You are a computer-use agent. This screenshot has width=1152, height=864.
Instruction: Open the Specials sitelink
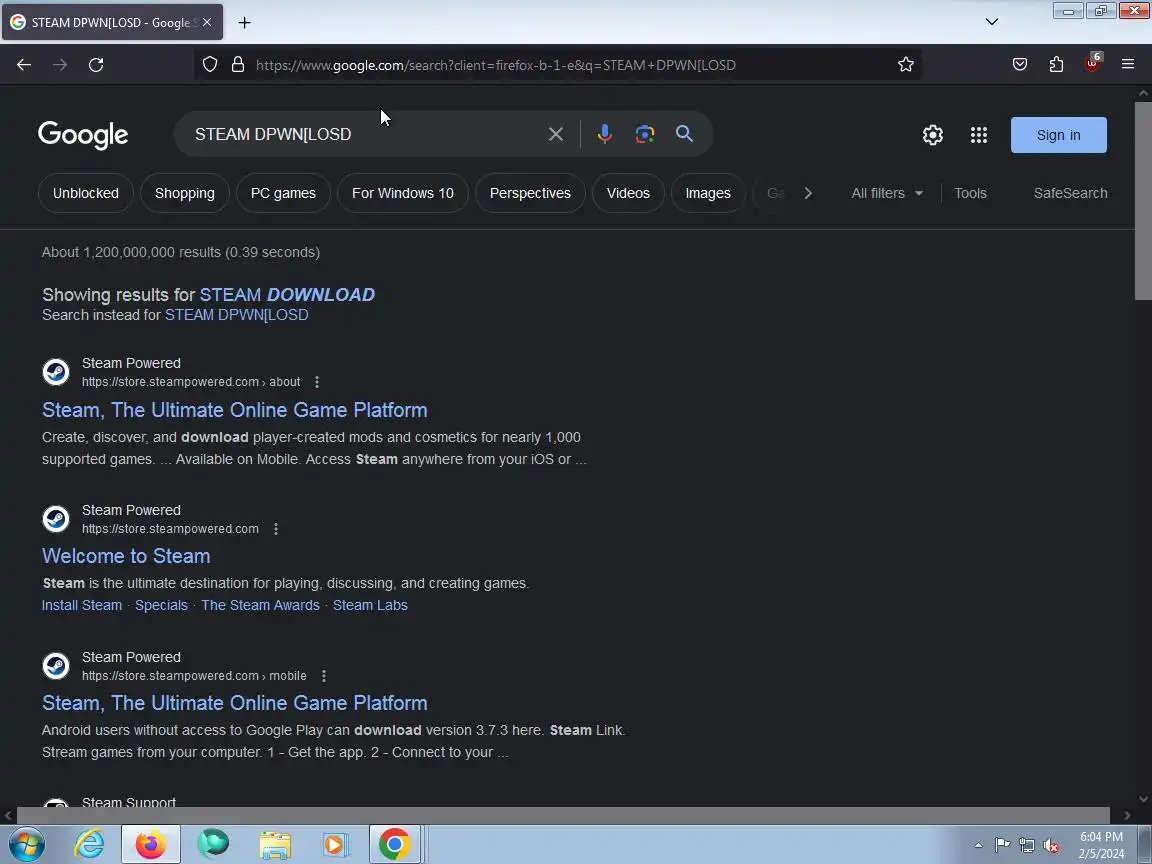162,605
